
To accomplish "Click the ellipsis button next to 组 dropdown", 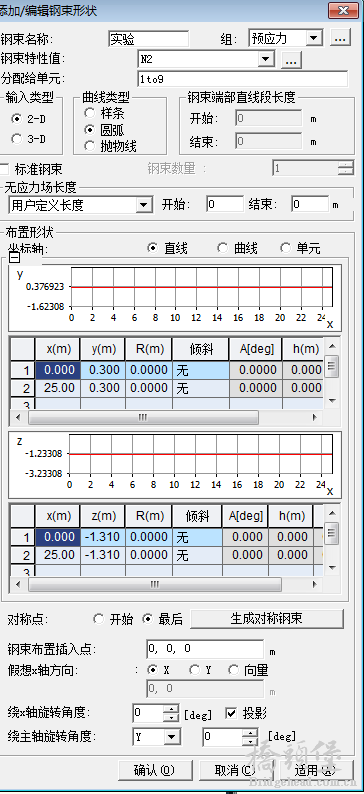I will (341, 38).
